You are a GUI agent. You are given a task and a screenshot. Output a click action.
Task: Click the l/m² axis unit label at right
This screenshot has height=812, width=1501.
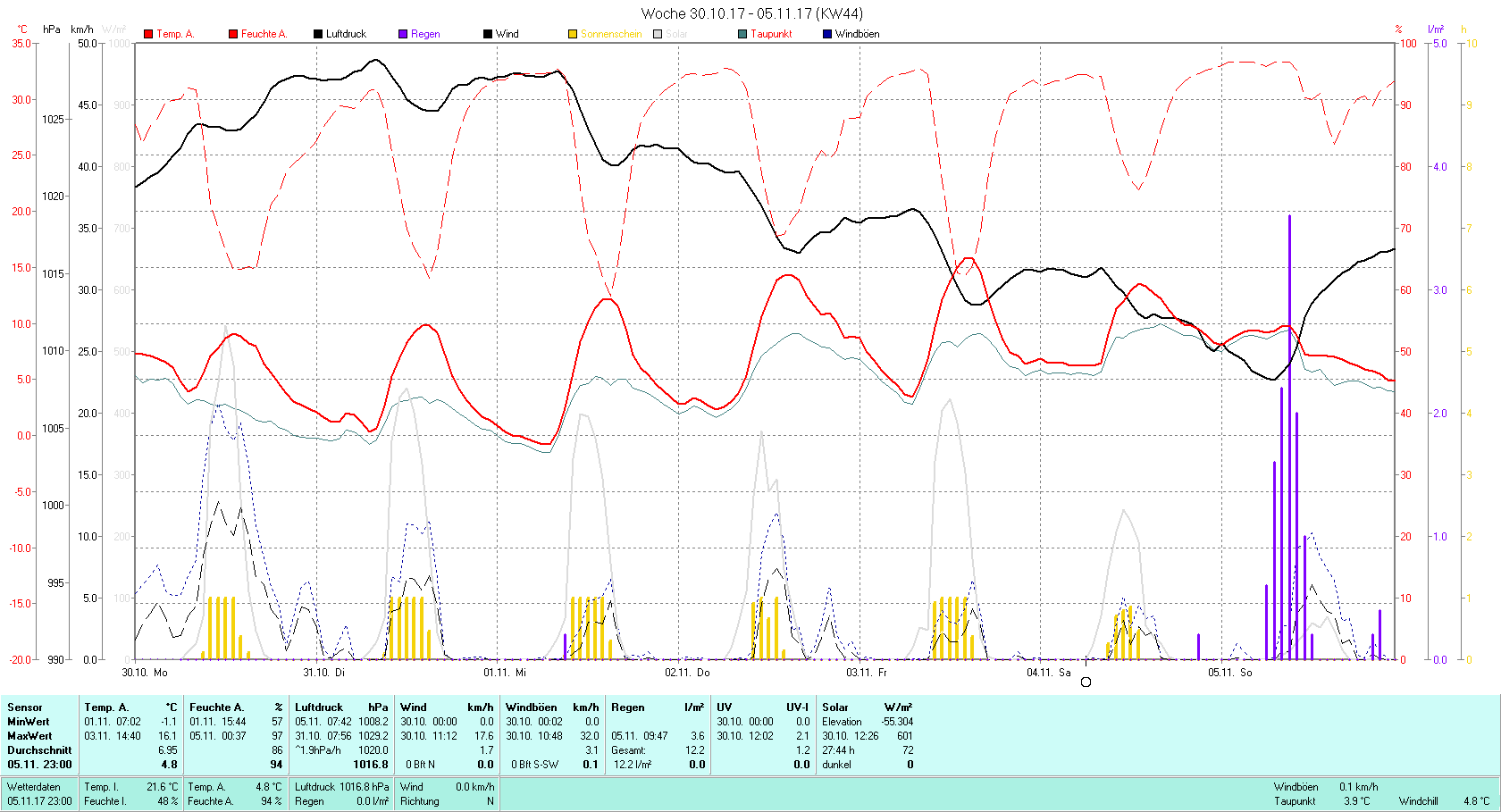click(1436, 29)
